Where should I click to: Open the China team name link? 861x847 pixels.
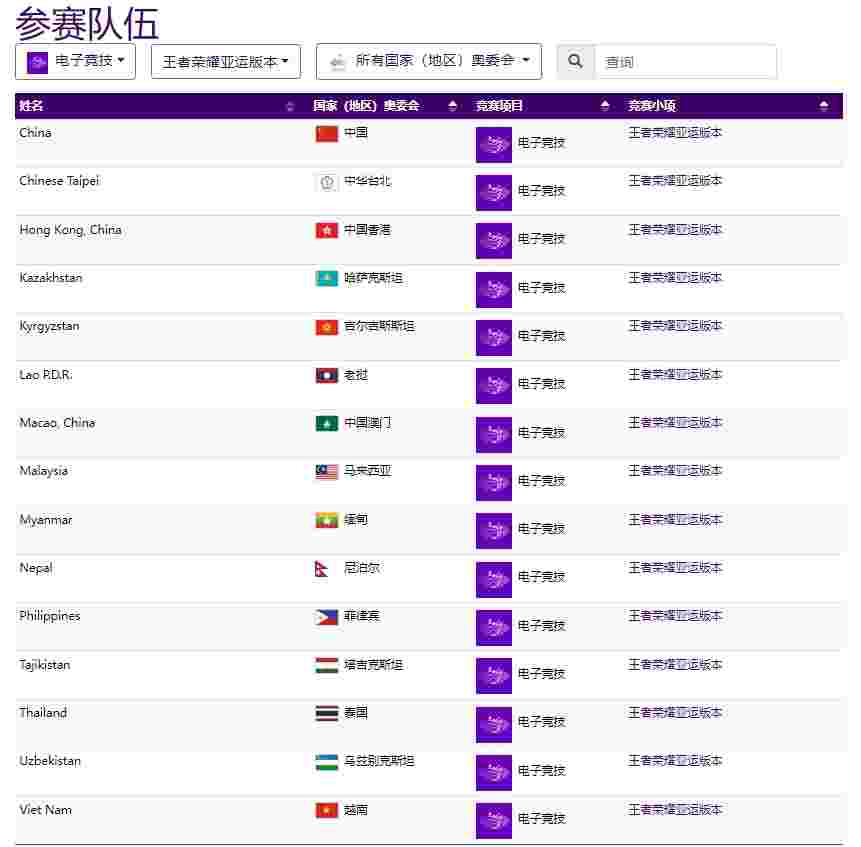tap(35, 133)
